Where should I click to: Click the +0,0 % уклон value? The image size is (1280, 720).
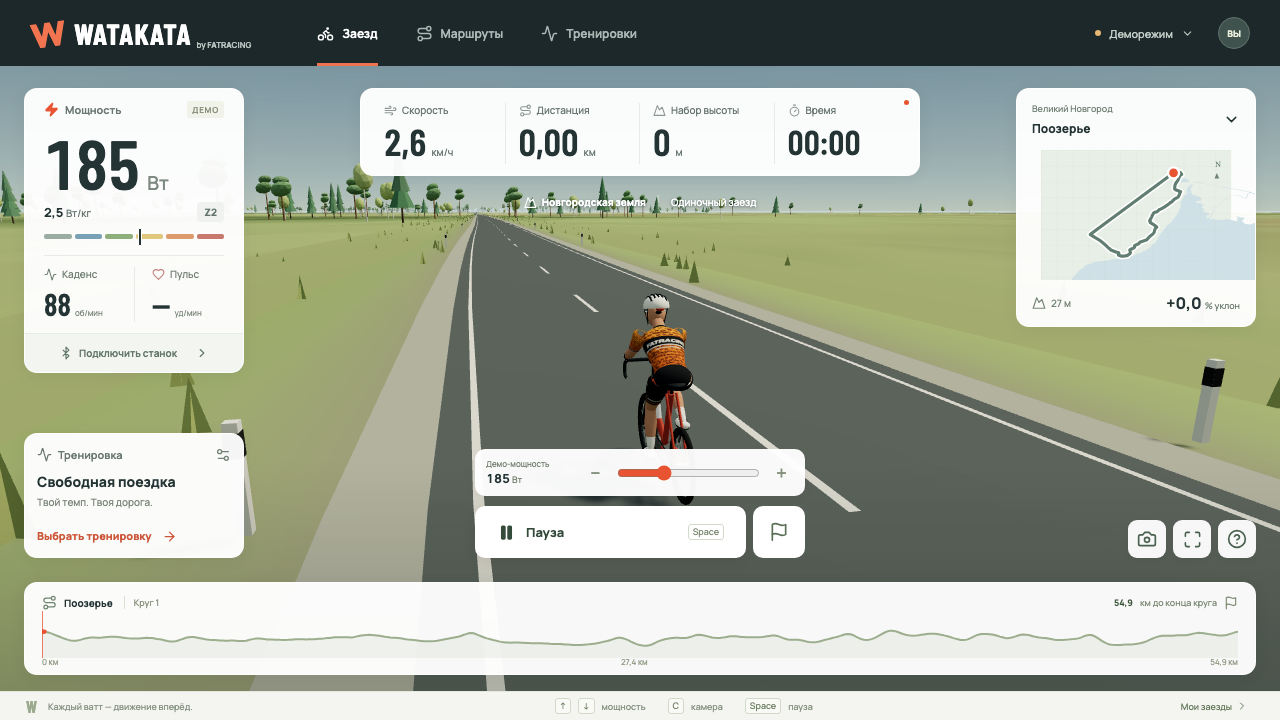pyautogui.click(x=1203, y=304)
